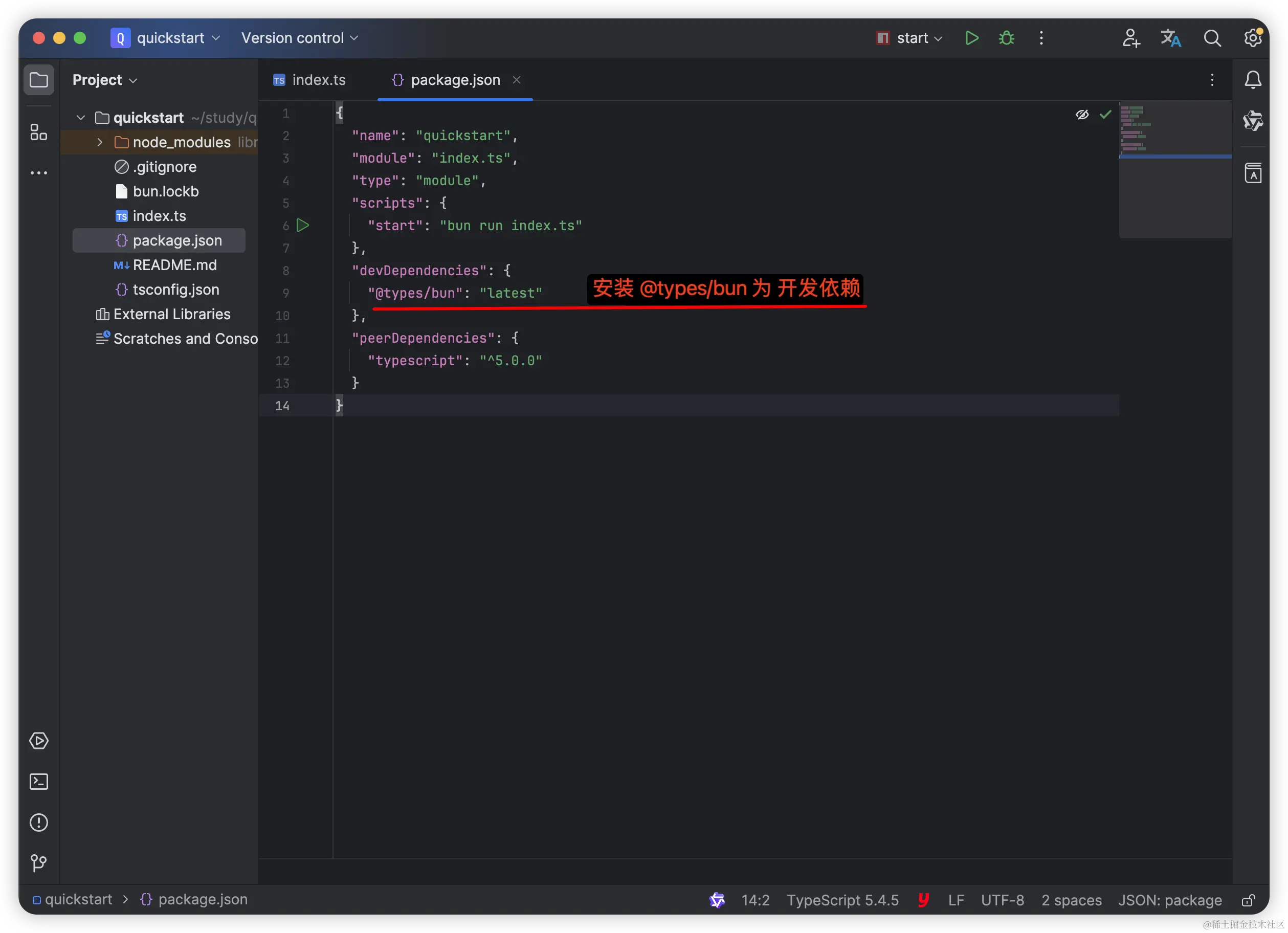Debug the start configuration
1288x933 pixels.
tap(1007, 38)
